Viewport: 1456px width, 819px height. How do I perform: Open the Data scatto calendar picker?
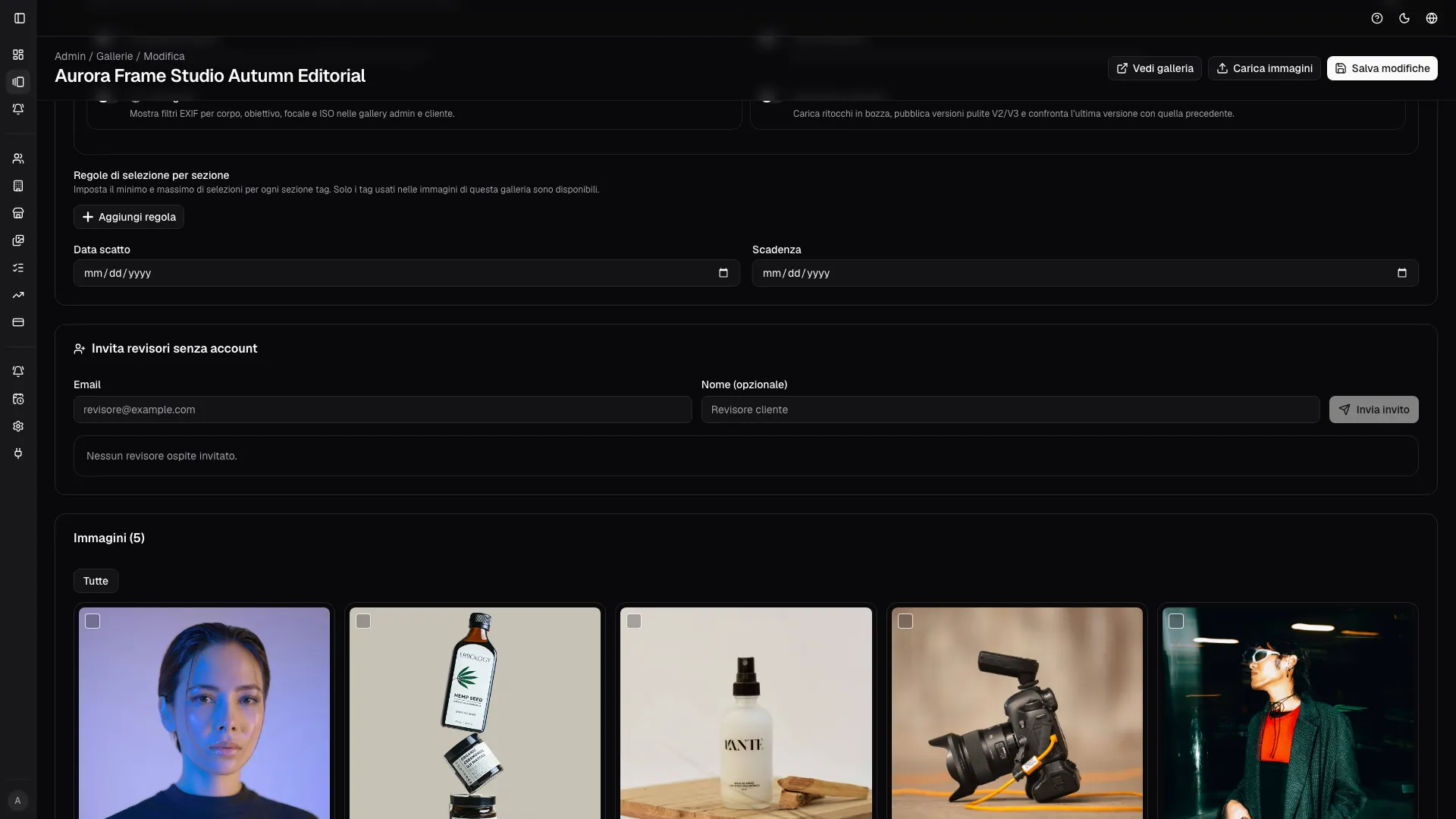723,273
